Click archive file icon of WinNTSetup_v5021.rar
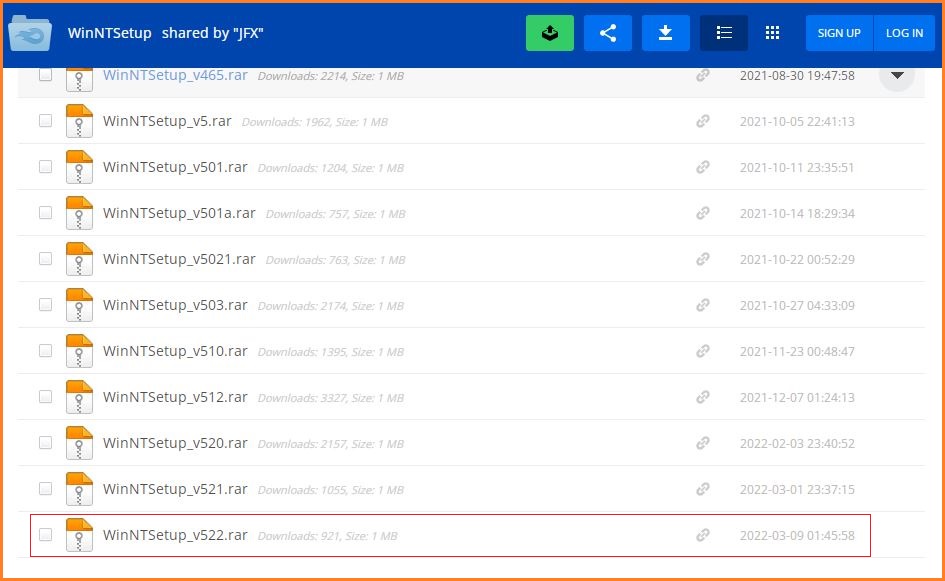The image size is (945, 581). point(79,259)
